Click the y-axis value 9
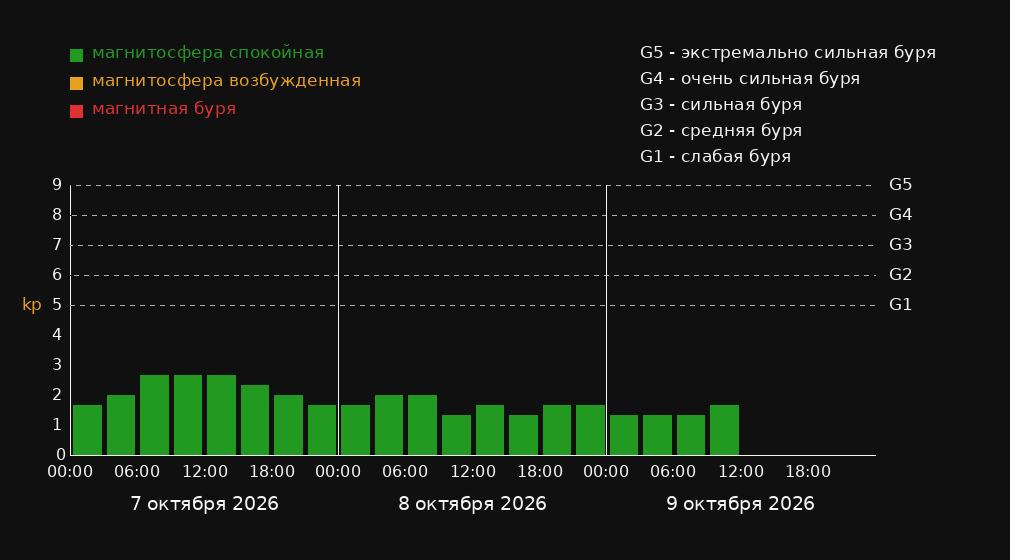The height and width of the screenshot is (560, 1010). 57,185
